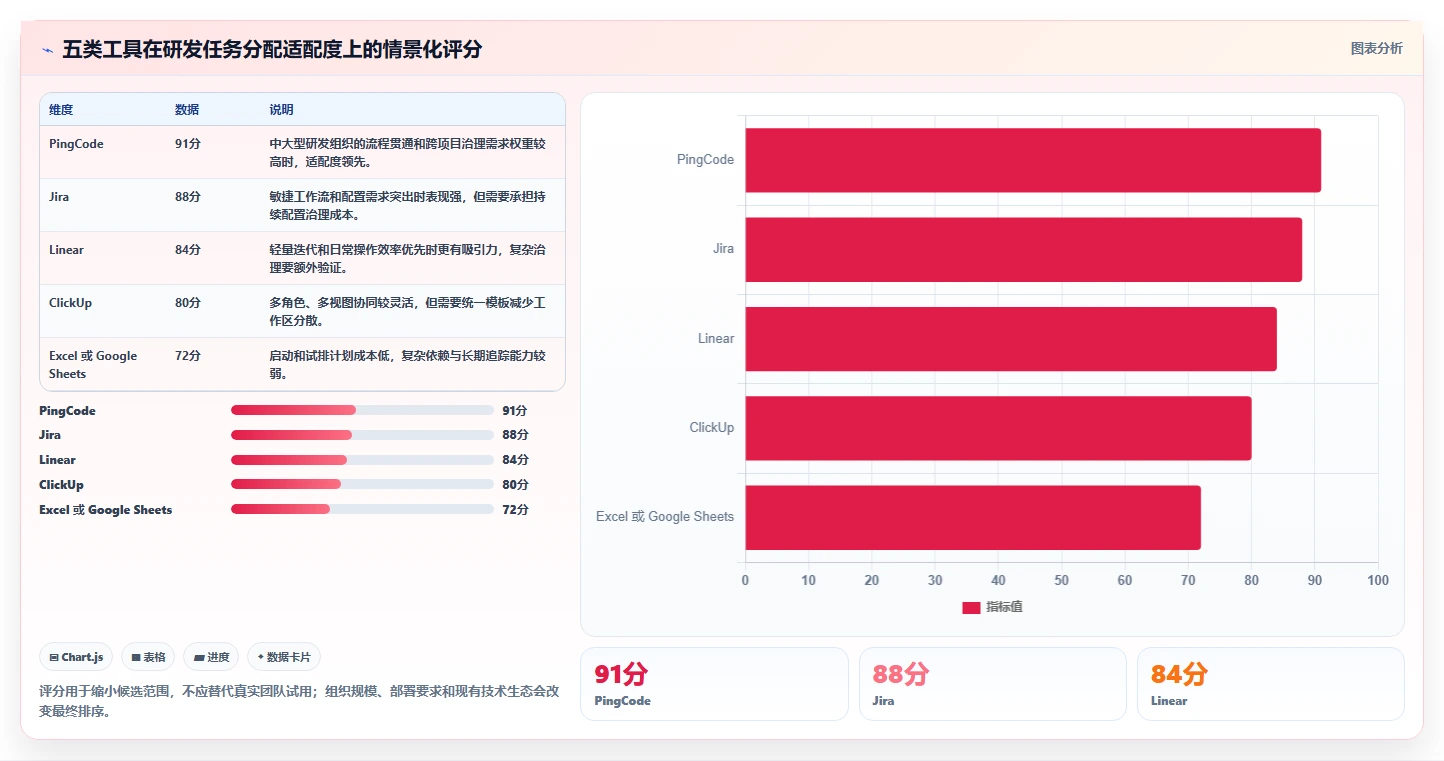
Task: Click the PingCode y-axis label in chart
Action: click(x=705, y=160)
